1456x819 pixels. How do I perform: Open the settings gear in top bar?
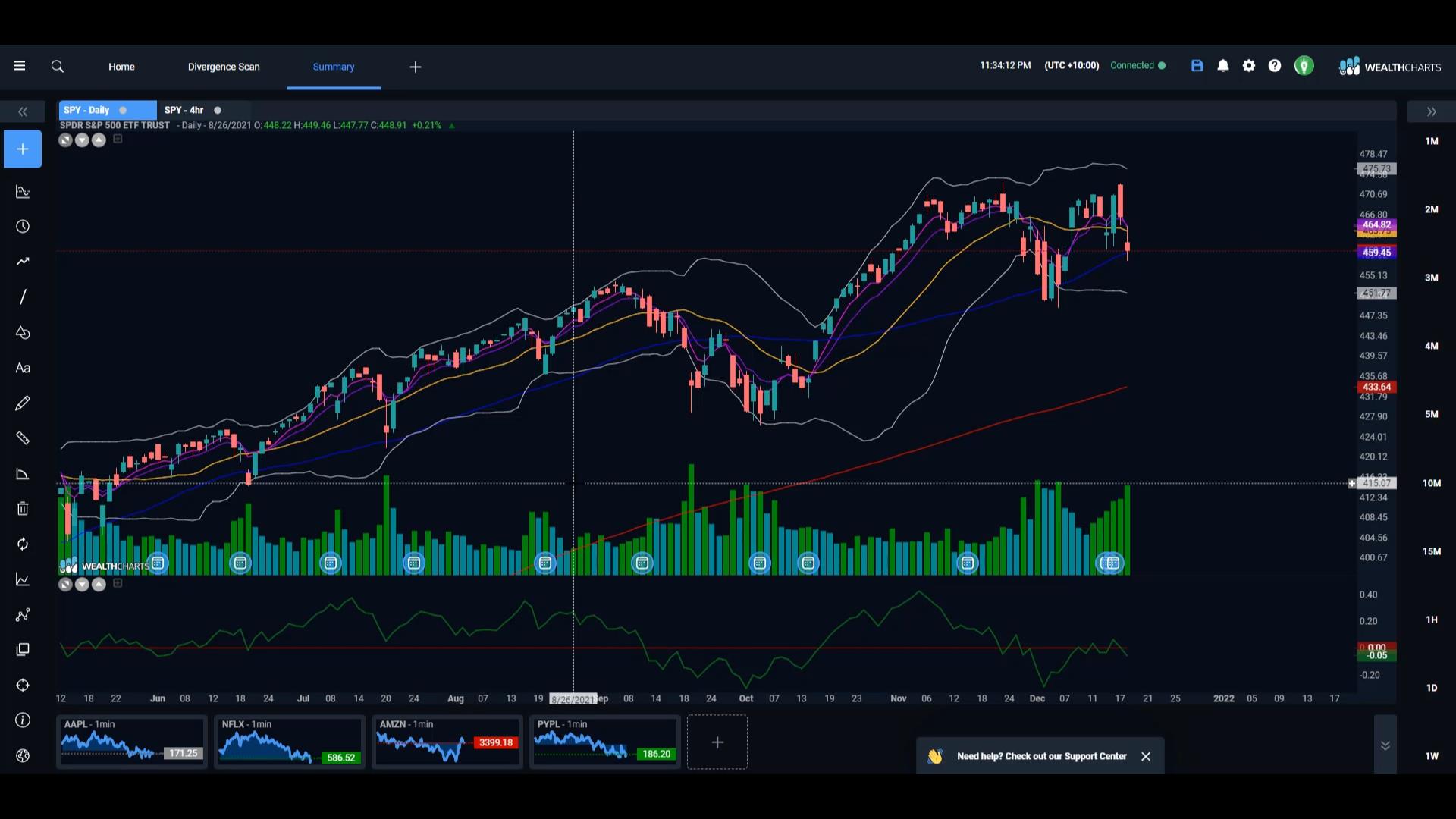[1249, 66]
